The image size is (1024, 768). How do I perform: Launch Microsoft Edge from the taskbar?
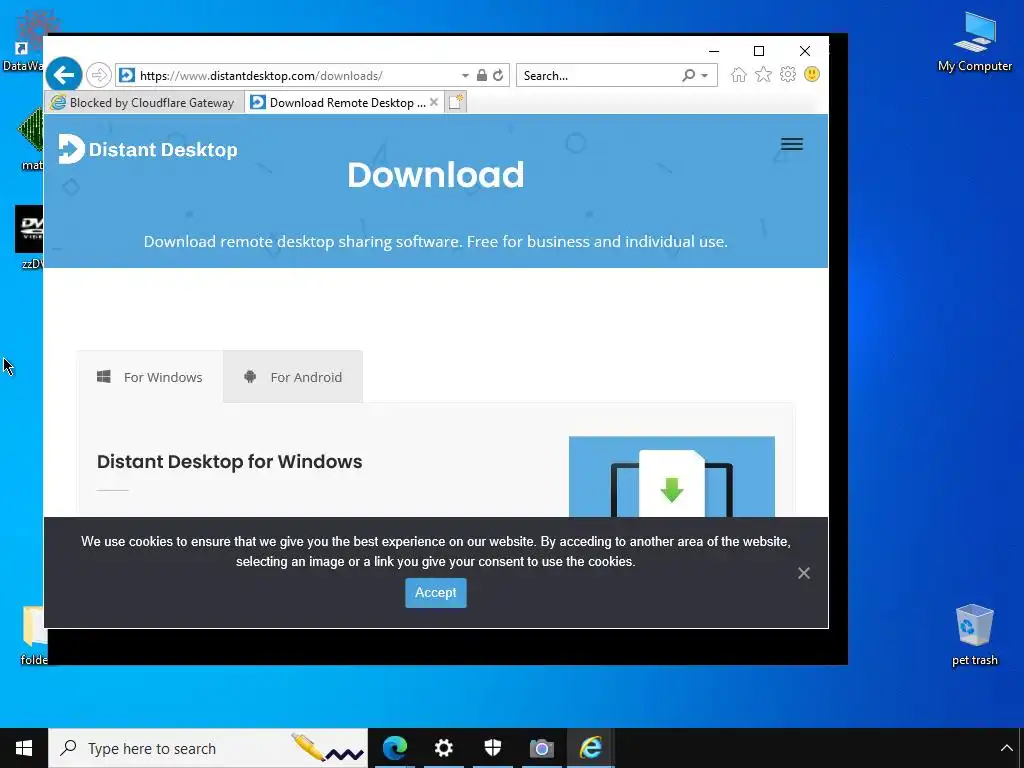(x=394, y=748)
